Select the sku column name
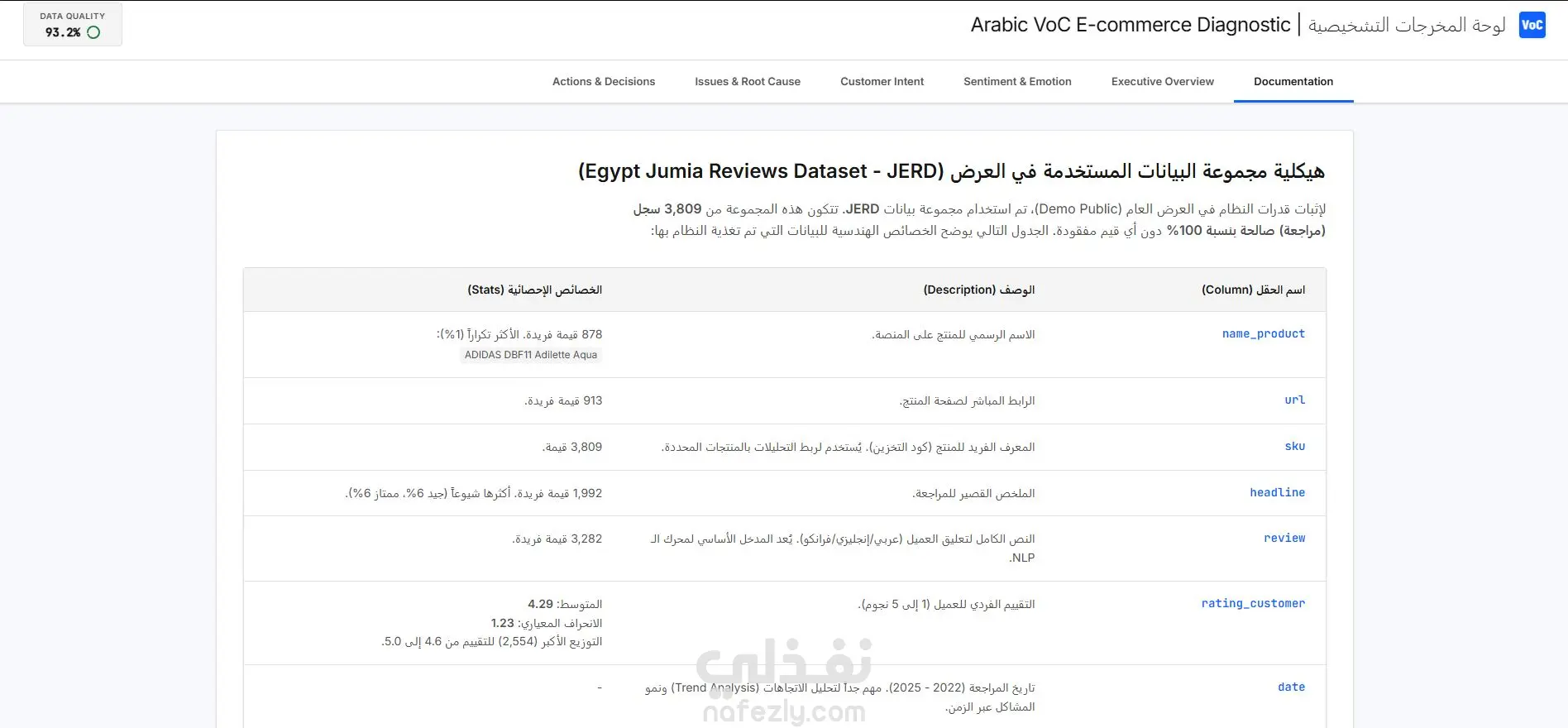Viewport: 1568px width, 728px height. (x=1295, y=447)
